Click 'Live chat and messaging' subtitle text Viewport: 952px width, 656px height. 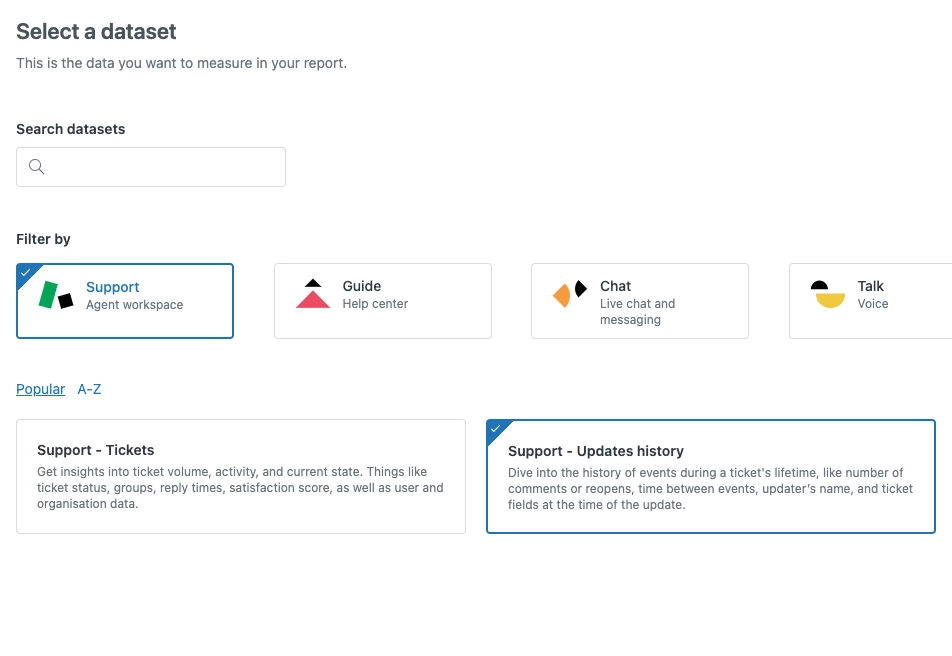(x=638, y=312)
